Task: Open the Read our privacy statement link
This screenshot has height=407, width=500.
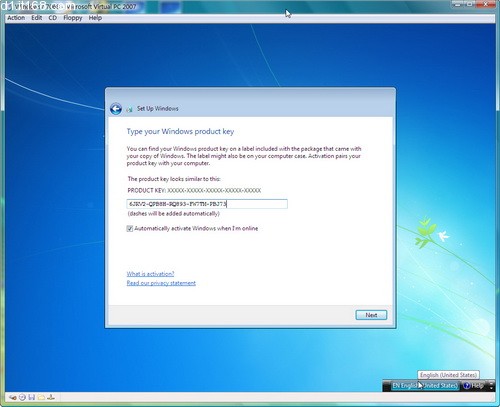Action: [161, 283]
